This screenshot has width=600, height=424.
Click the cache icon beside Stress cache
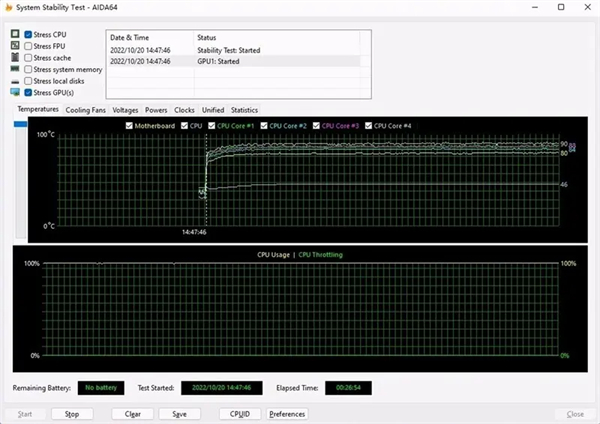(14, 58)
